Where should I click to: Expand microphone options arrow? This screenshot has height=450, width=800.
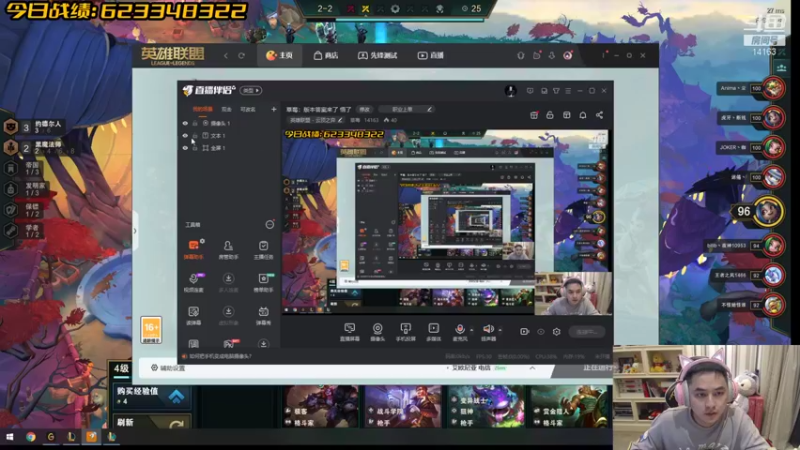click(x=471, y=330)
